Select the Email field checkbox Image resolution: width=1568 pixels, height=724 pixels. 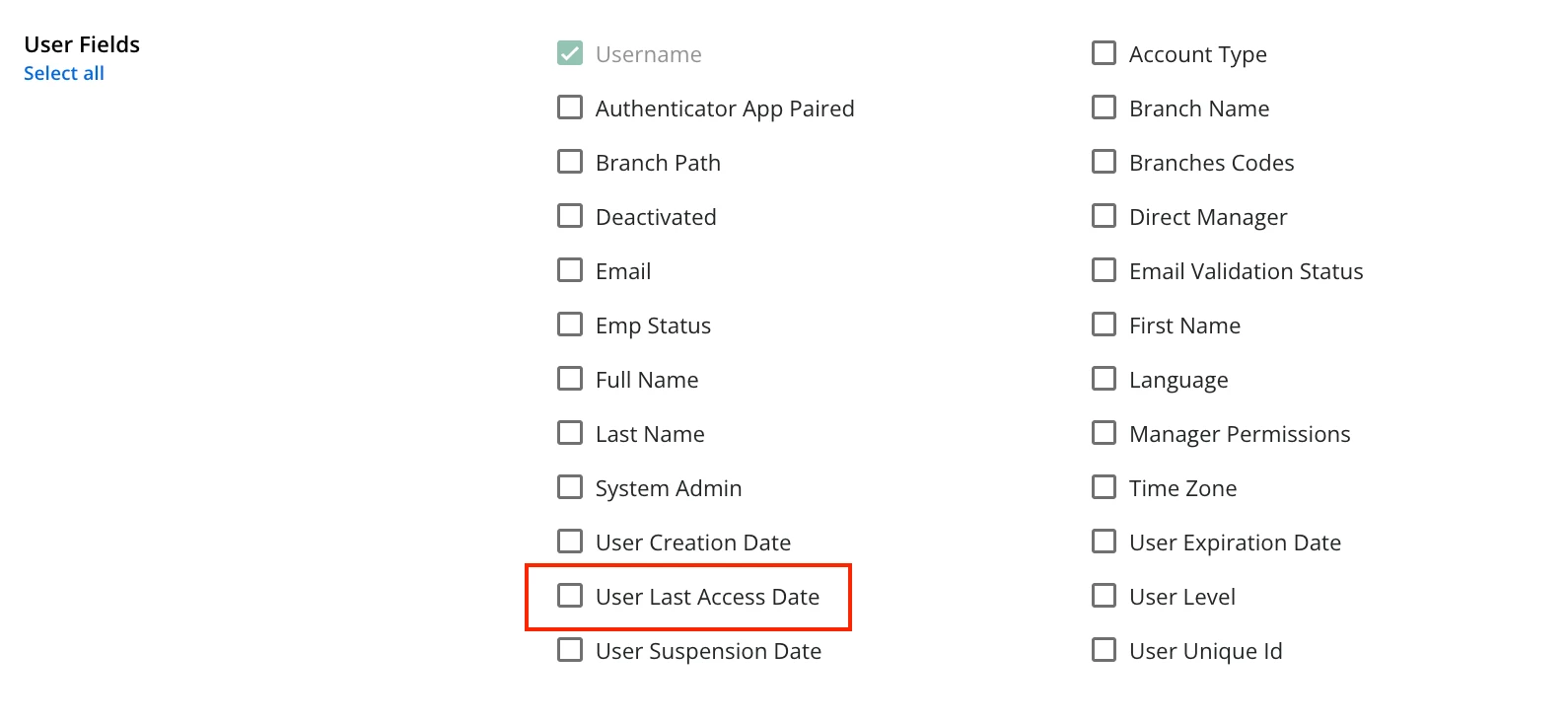coord(570,270)
